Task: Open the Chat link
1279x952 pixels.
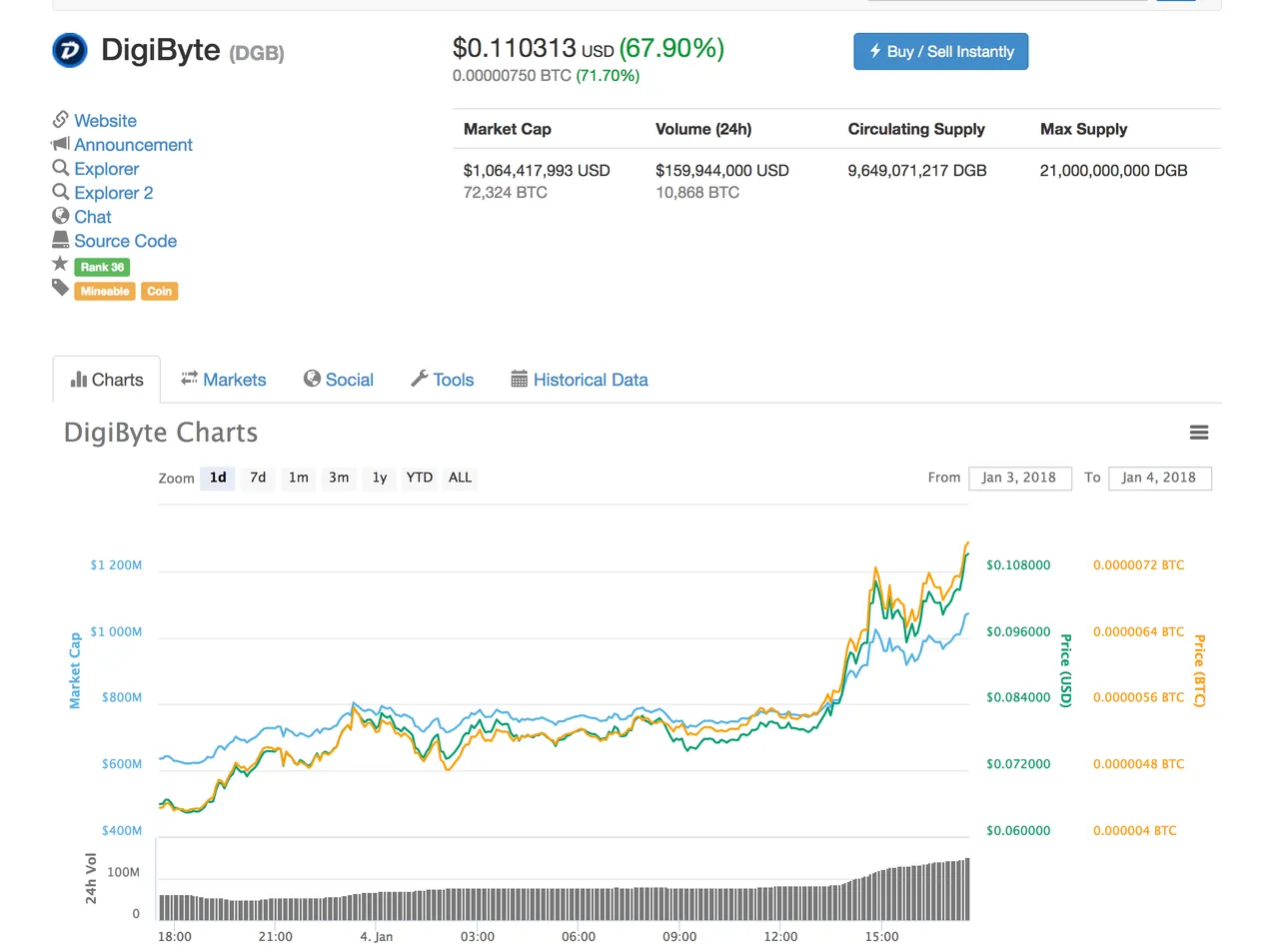Action: pyautogui.click(x=93, y=217)
